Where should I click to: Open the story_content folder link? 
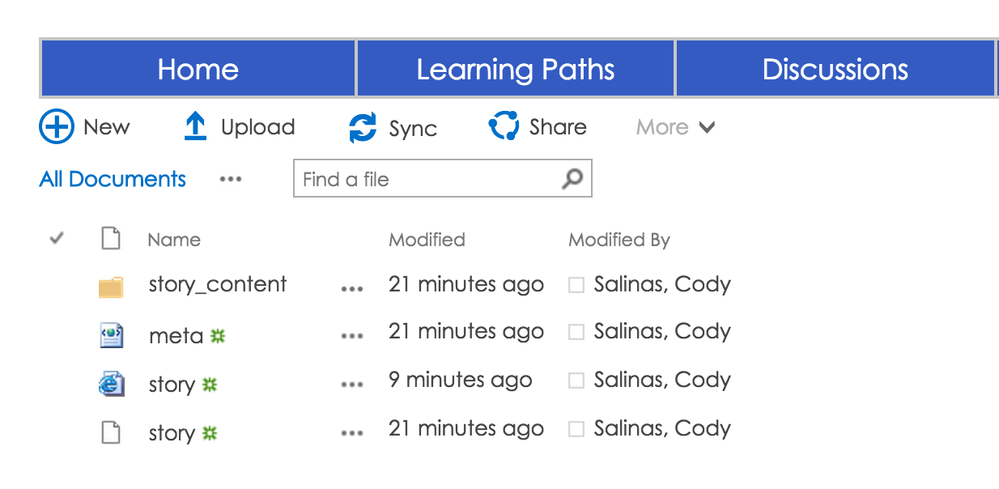point(217,284)
